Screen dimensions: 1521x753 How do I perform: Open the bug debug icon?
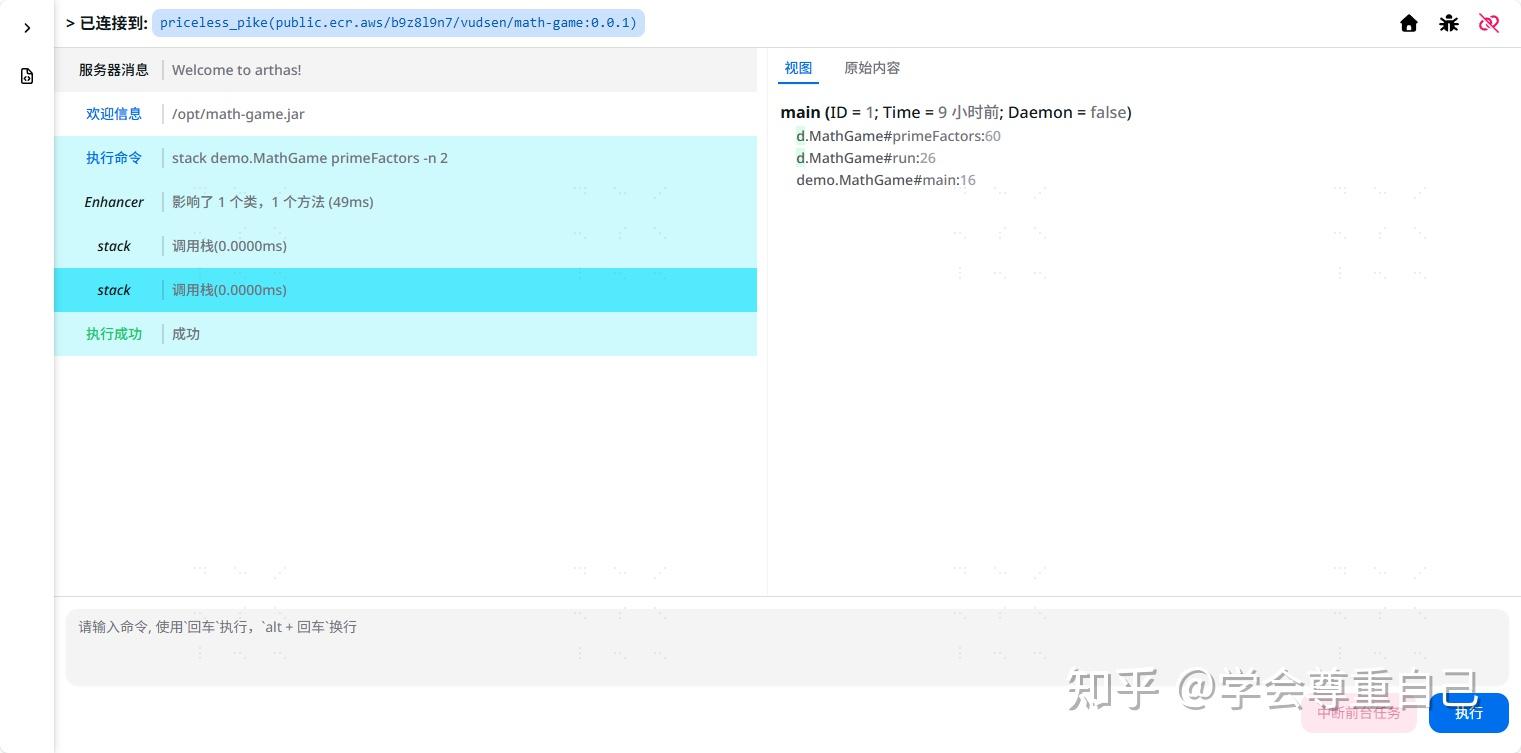1449,23
